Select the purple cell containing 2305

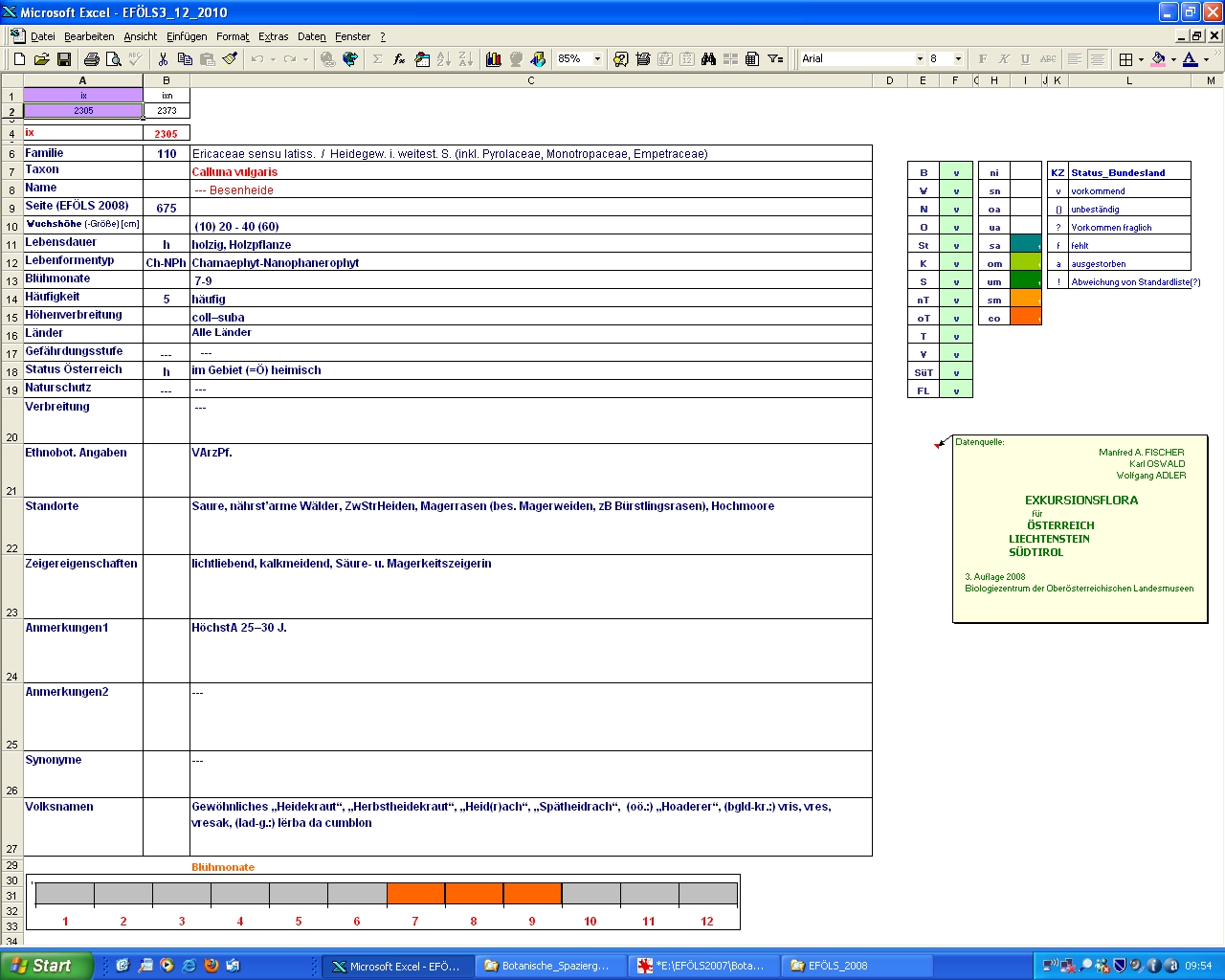click(83, 110)
